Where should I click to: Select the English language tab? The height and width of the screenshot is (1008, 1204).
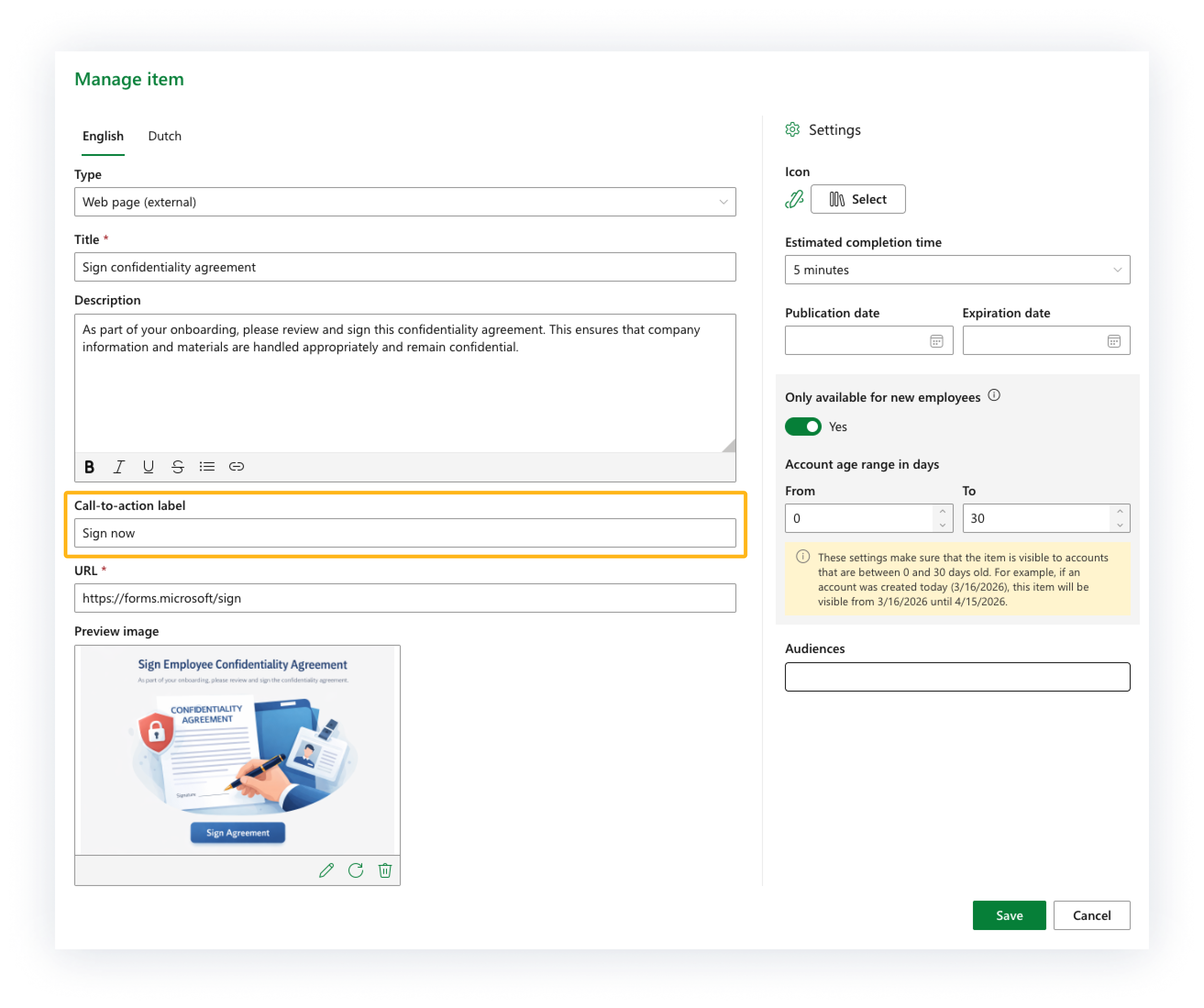[103, 136]
